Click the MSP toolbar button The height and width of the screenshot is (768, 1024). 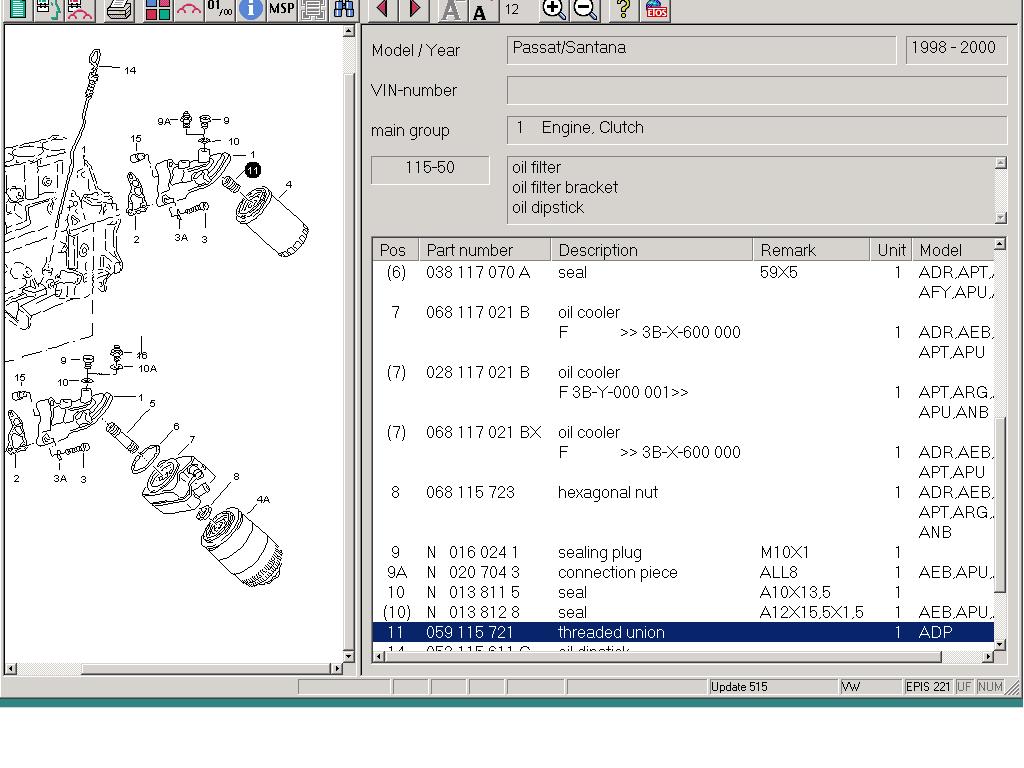(x=281, y=10)
